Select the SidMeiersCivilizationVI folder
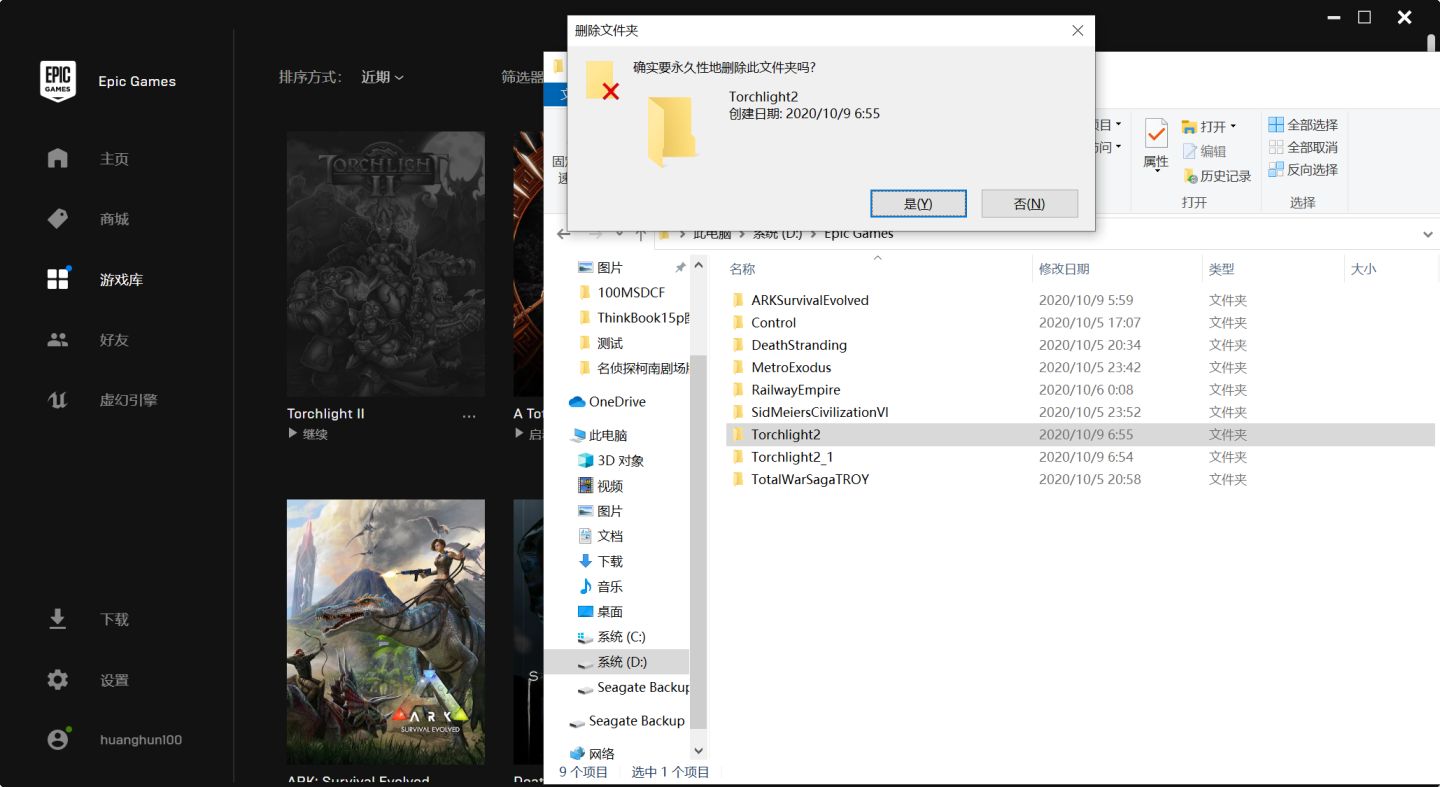 (x=809, y=412)
